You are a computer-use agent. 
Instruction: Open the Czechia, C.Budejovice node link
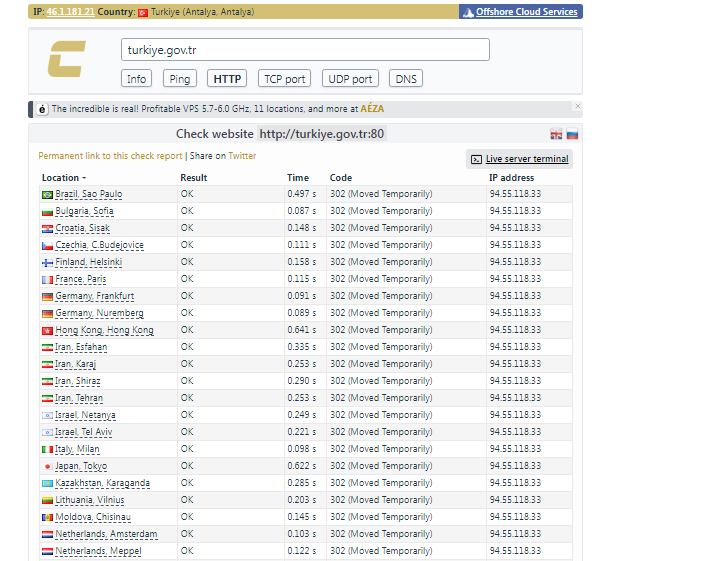99,245
